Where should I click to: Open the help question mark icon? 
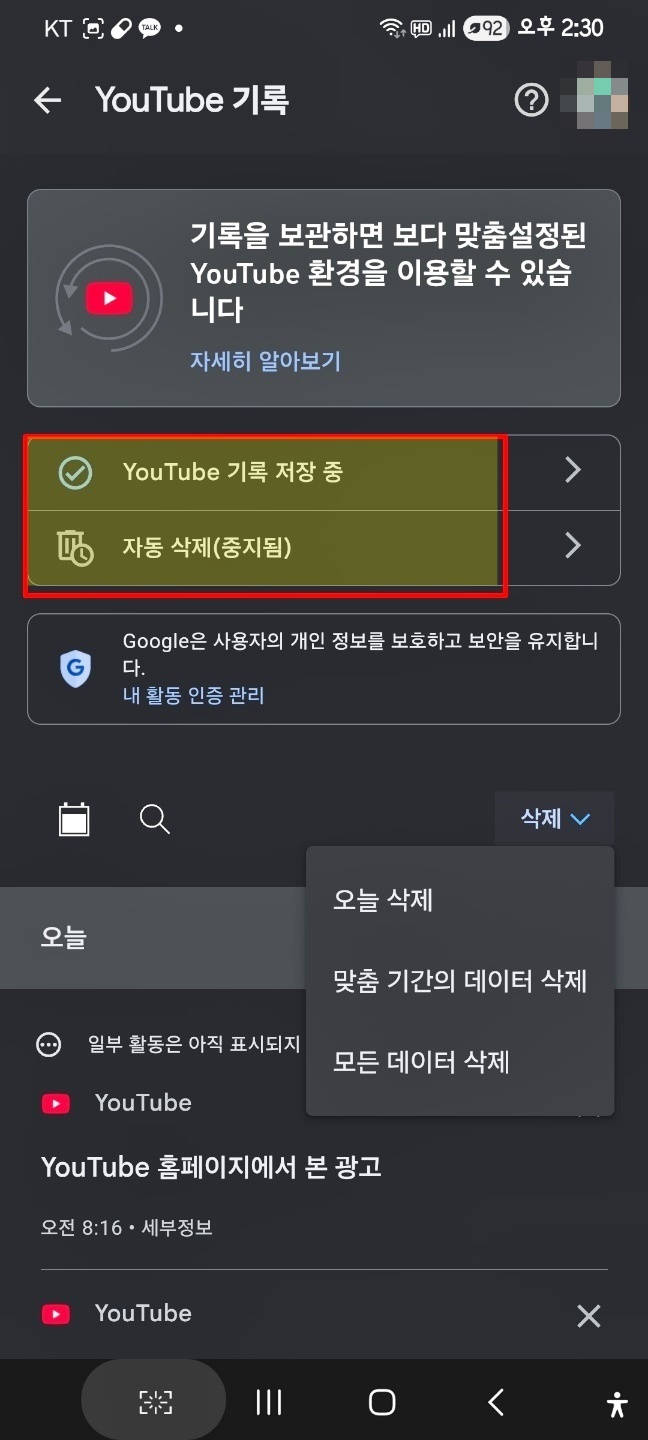531,100
